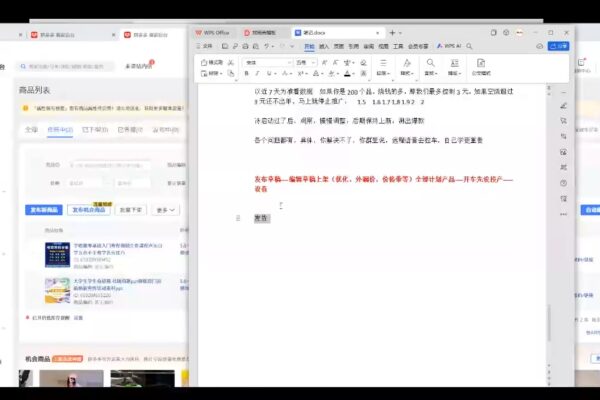This screenshot has height=400, width=600.
Task: Open the WPS AI tab
Action: tap(449, 46)
